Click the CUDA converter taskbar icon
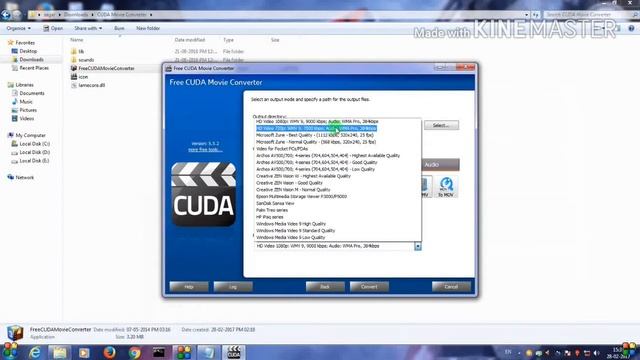Screen dimensions: 640x360 point(233,352)
